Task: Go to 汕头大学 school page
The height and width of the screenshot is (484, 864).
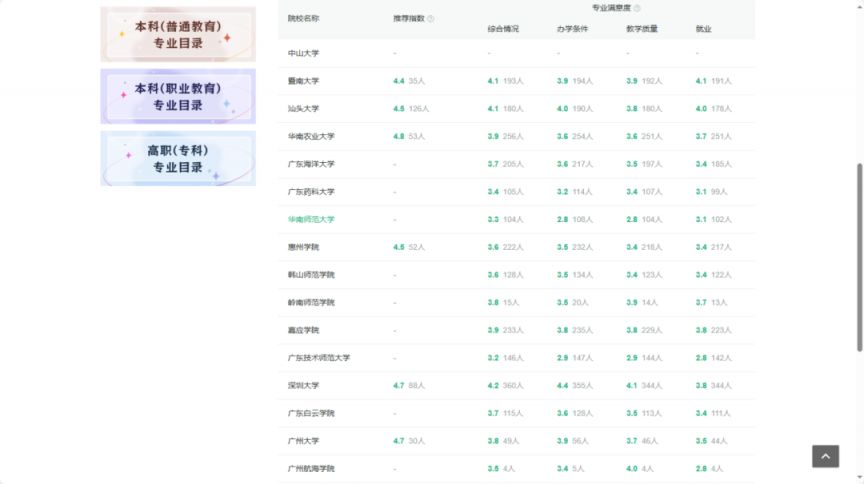Action: pyautogui.click(x=303, y=109)
